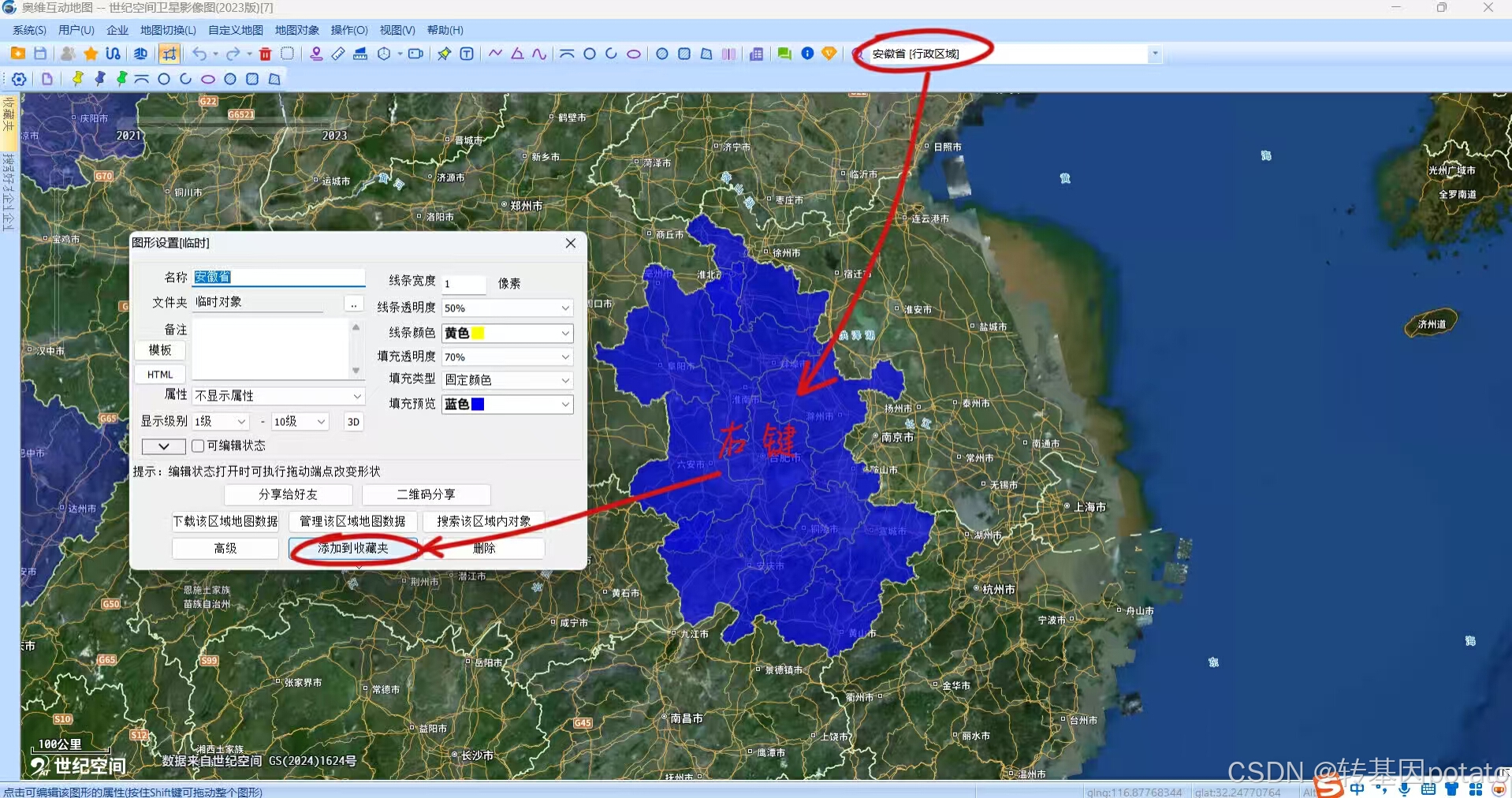Click the redo arrow icon
The width and height of the screenshot is (1512, 798).
(233, 54)
